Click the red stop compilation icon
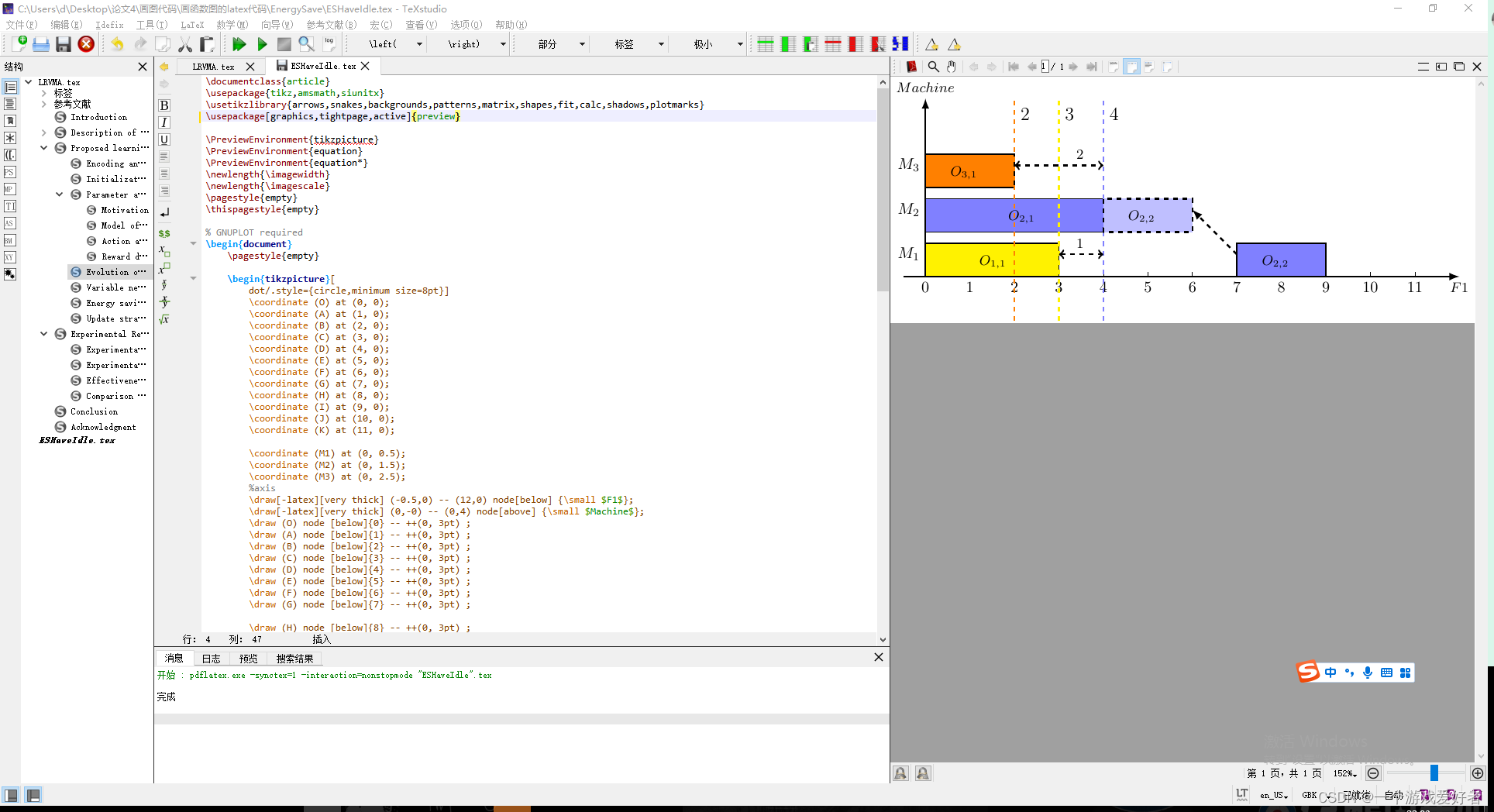Viewport: 1494px width, 812px height. coord(86,44)
